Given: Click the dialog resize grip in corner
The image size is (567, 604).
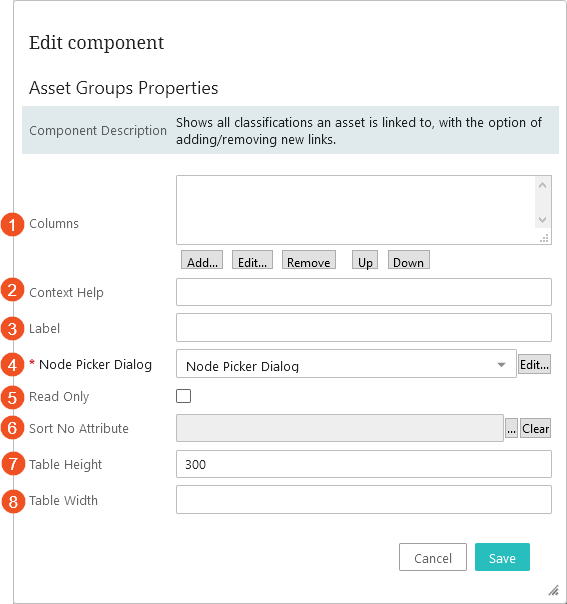Looking at the screenshot, I should (x=553, y=590).
